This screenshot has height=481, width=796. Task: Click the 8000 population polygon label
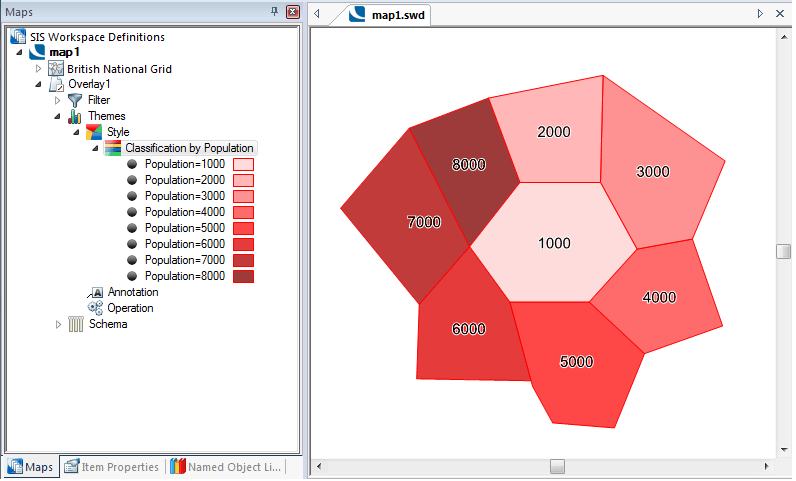[x=468, y=166]
